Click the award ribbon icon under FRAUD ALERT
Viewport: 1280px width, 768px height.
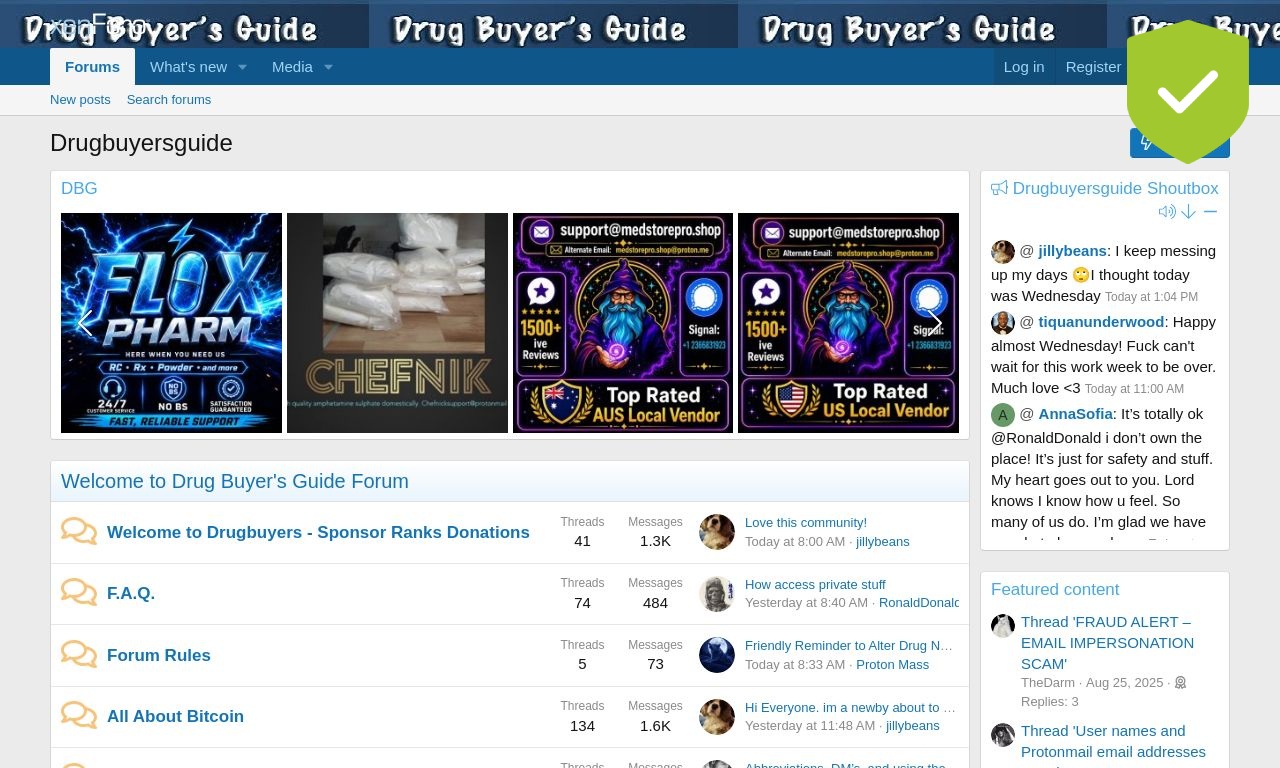pyautogui.click(x=1180, y=683)
